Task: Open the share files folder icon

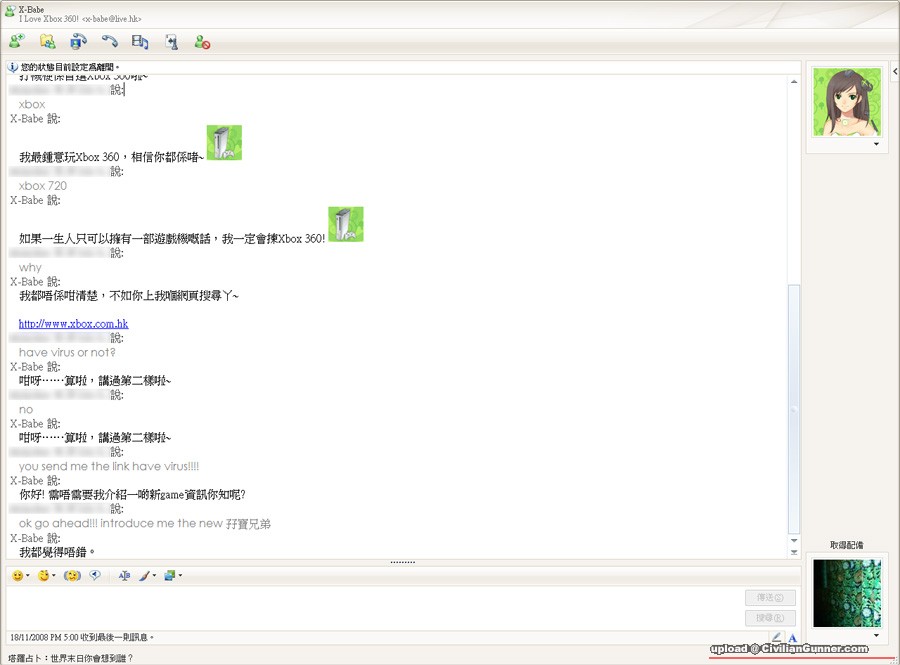Action: tap(47, 42)
